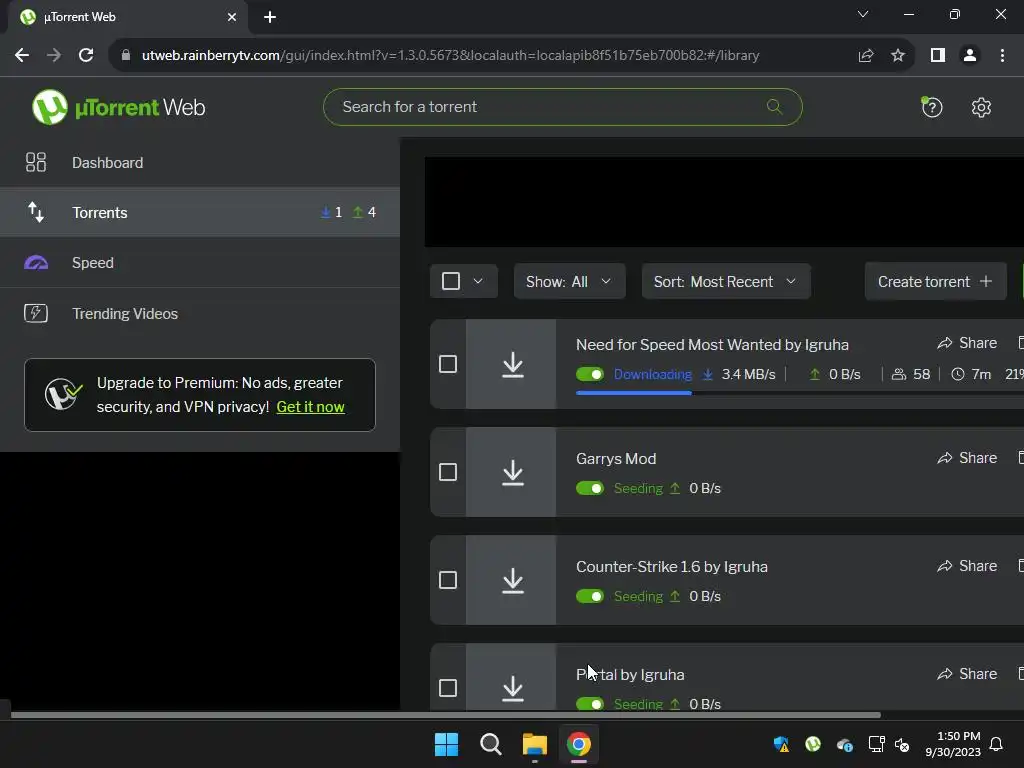
Task: Bookmark this page with the star icon
Action: pyautogui.click(x=898, y=56)
